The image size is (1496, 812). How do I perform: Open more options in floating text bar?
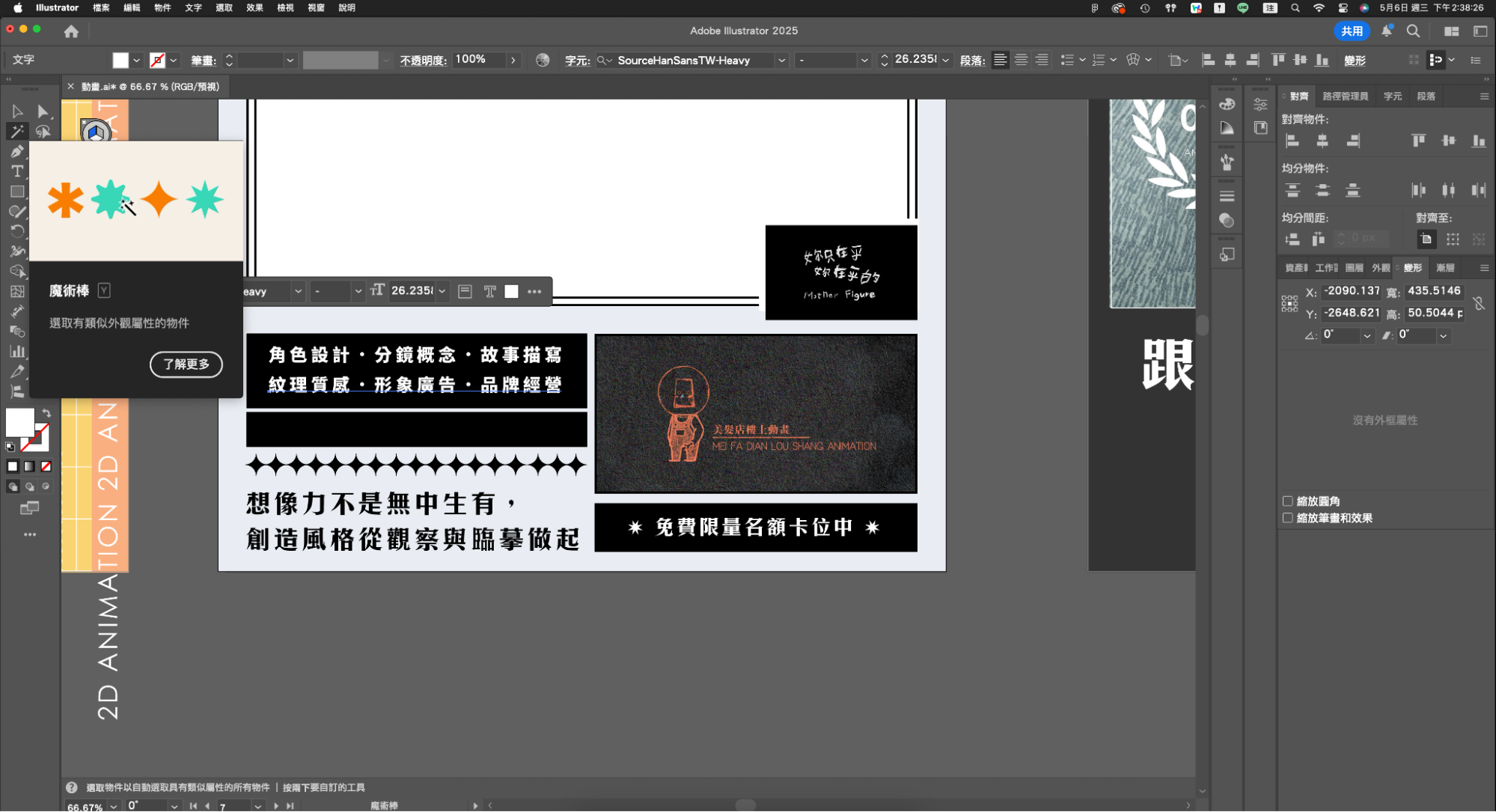534,292
